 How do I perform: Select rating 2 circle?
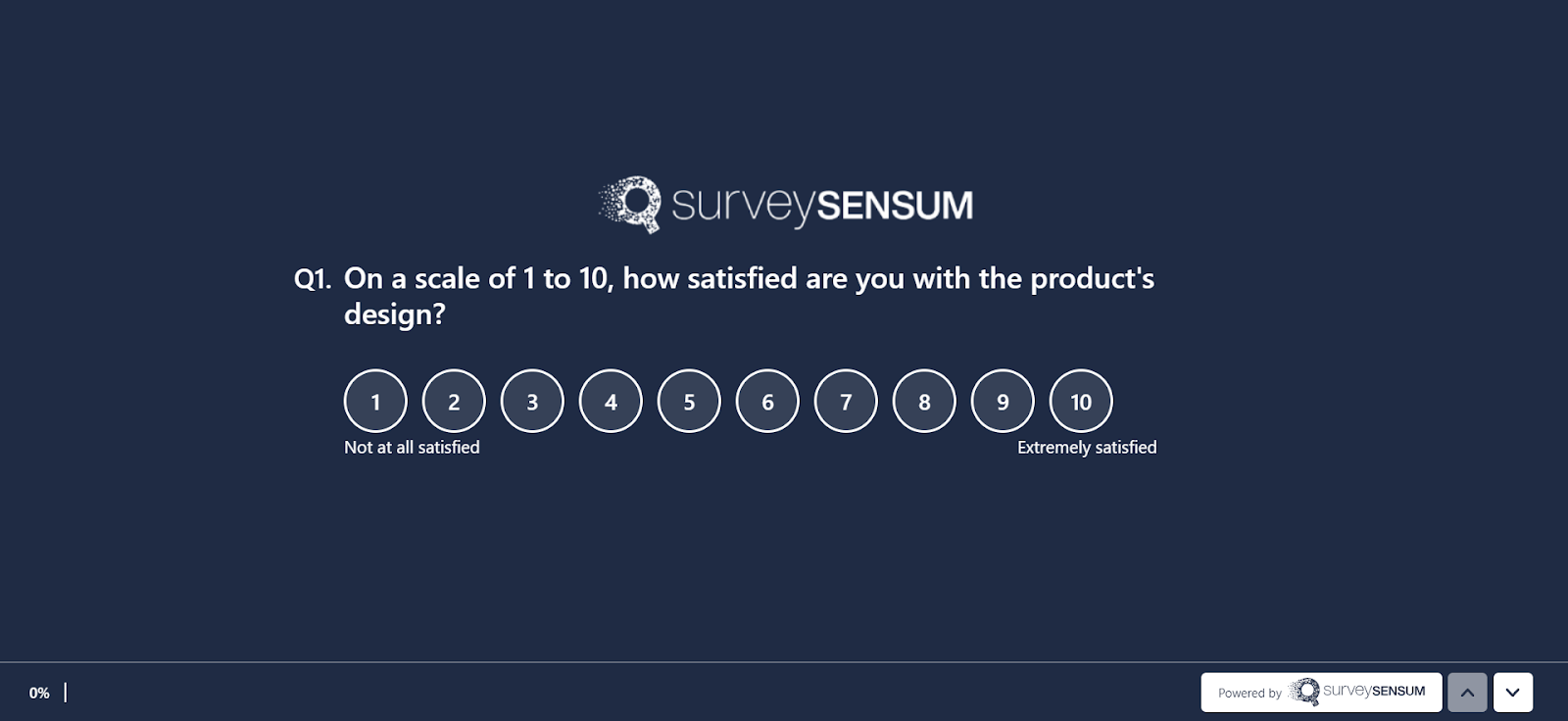pyautogui.click(x=453, y=401)
